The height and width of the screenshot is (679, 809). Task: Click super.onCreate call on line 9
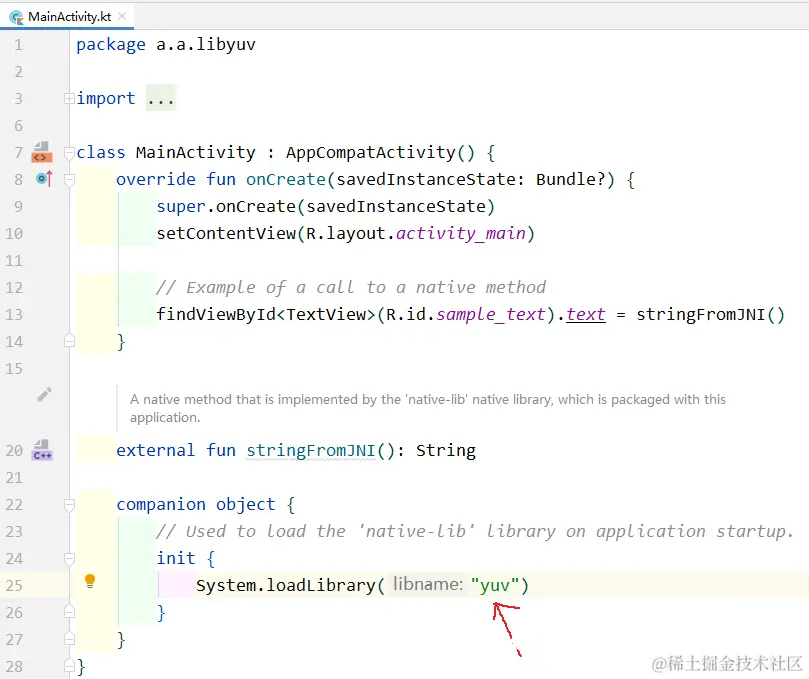[326, 206]
